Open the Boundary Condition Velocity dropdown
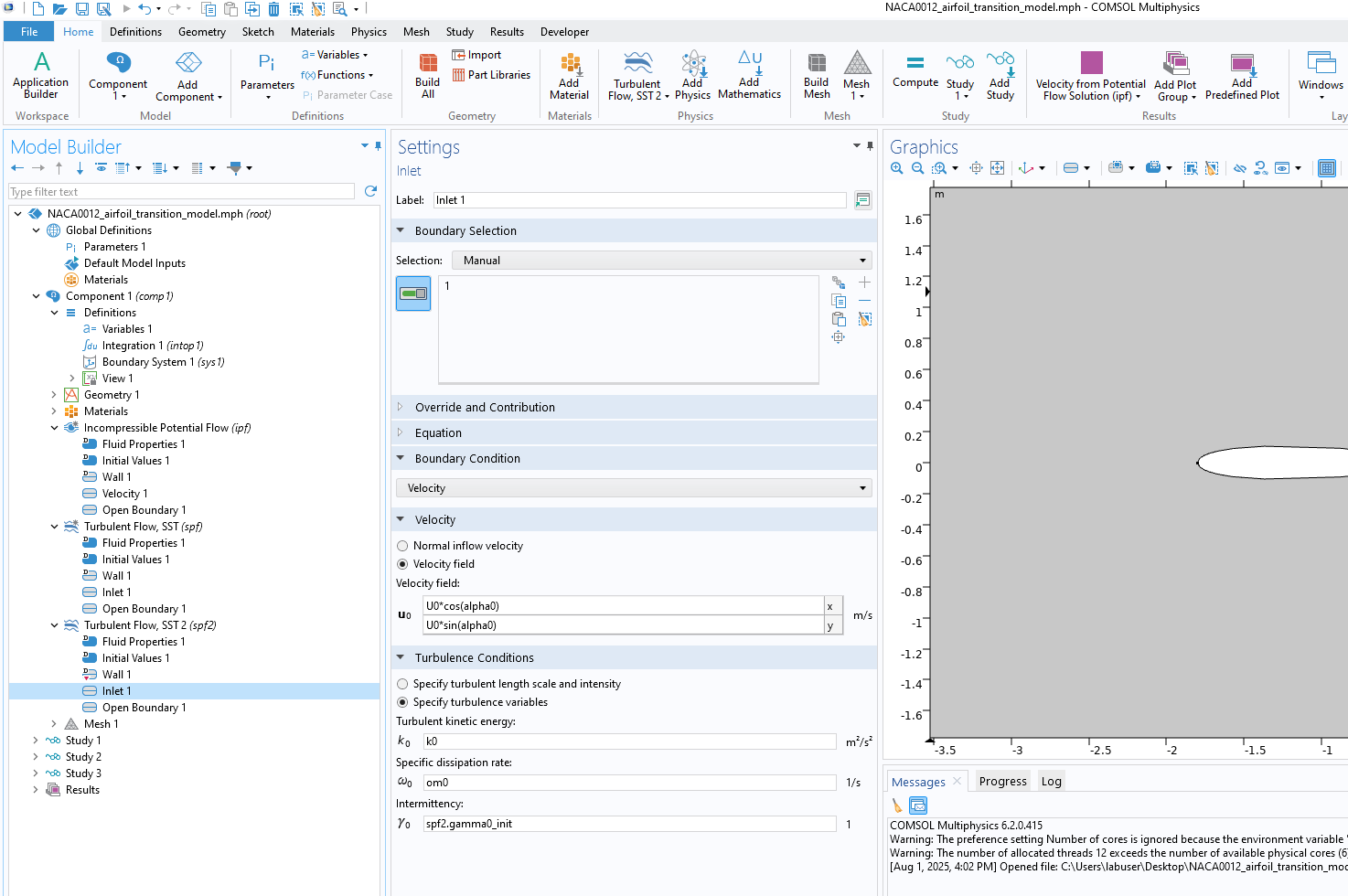 (x=634, y=488)
